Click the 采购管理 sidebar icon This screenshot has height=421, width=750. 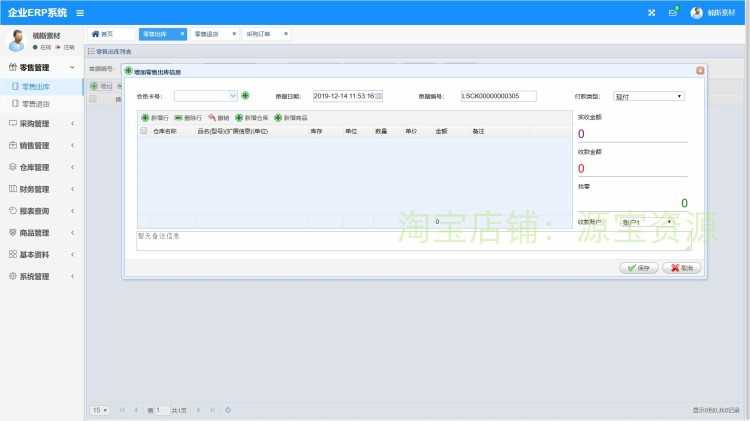click(13, 123)
